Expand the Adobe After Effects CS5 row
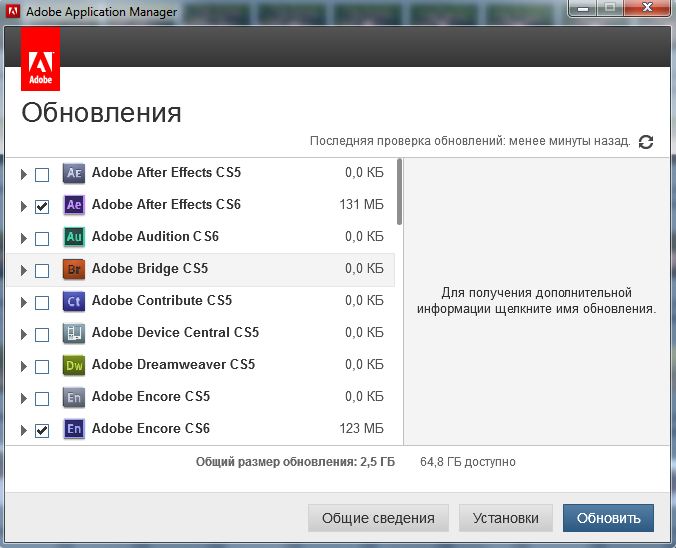 pyautogui.click(x=24, y=175)
